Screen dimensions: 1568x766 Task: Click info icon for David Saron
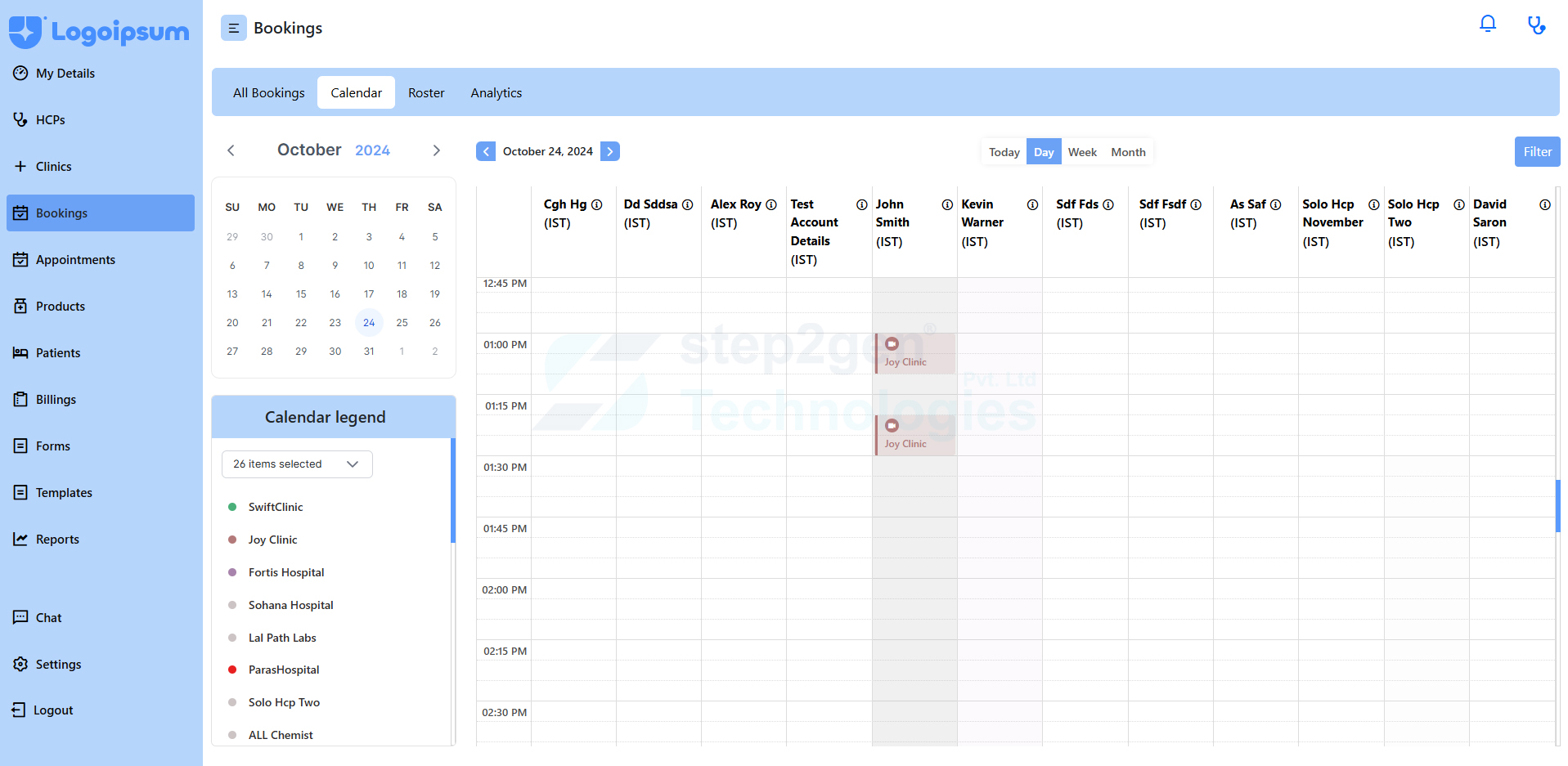tap(1545, 204)
